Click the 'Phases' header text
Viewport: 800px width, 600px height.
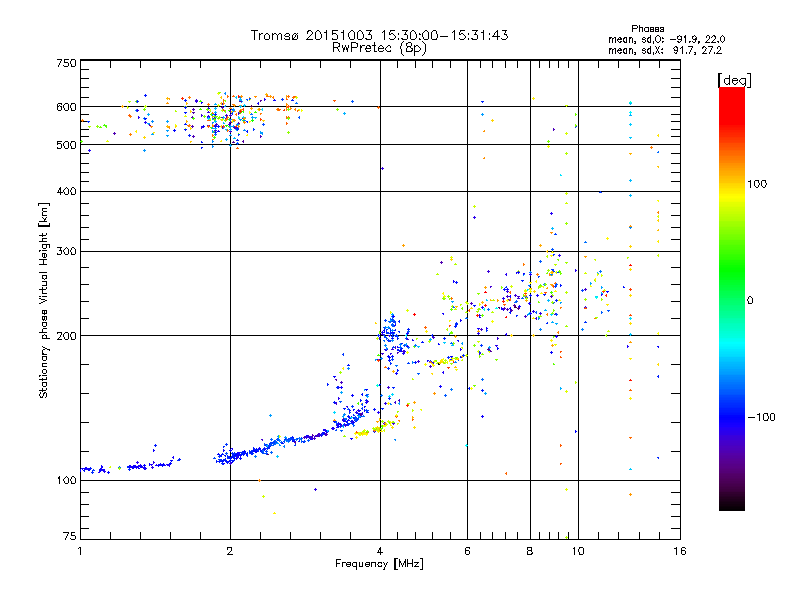coord(647,29)
